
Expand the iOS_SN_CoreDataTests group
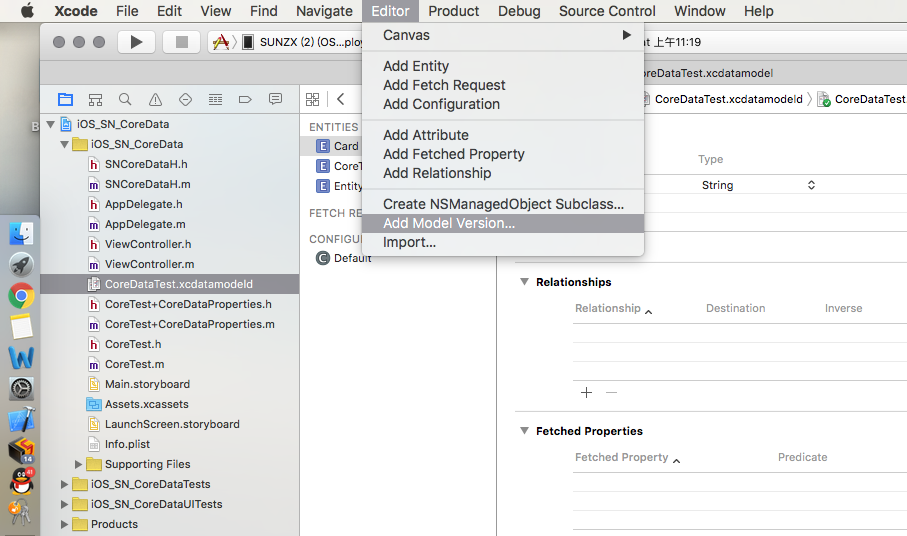(x=64, y=485)
